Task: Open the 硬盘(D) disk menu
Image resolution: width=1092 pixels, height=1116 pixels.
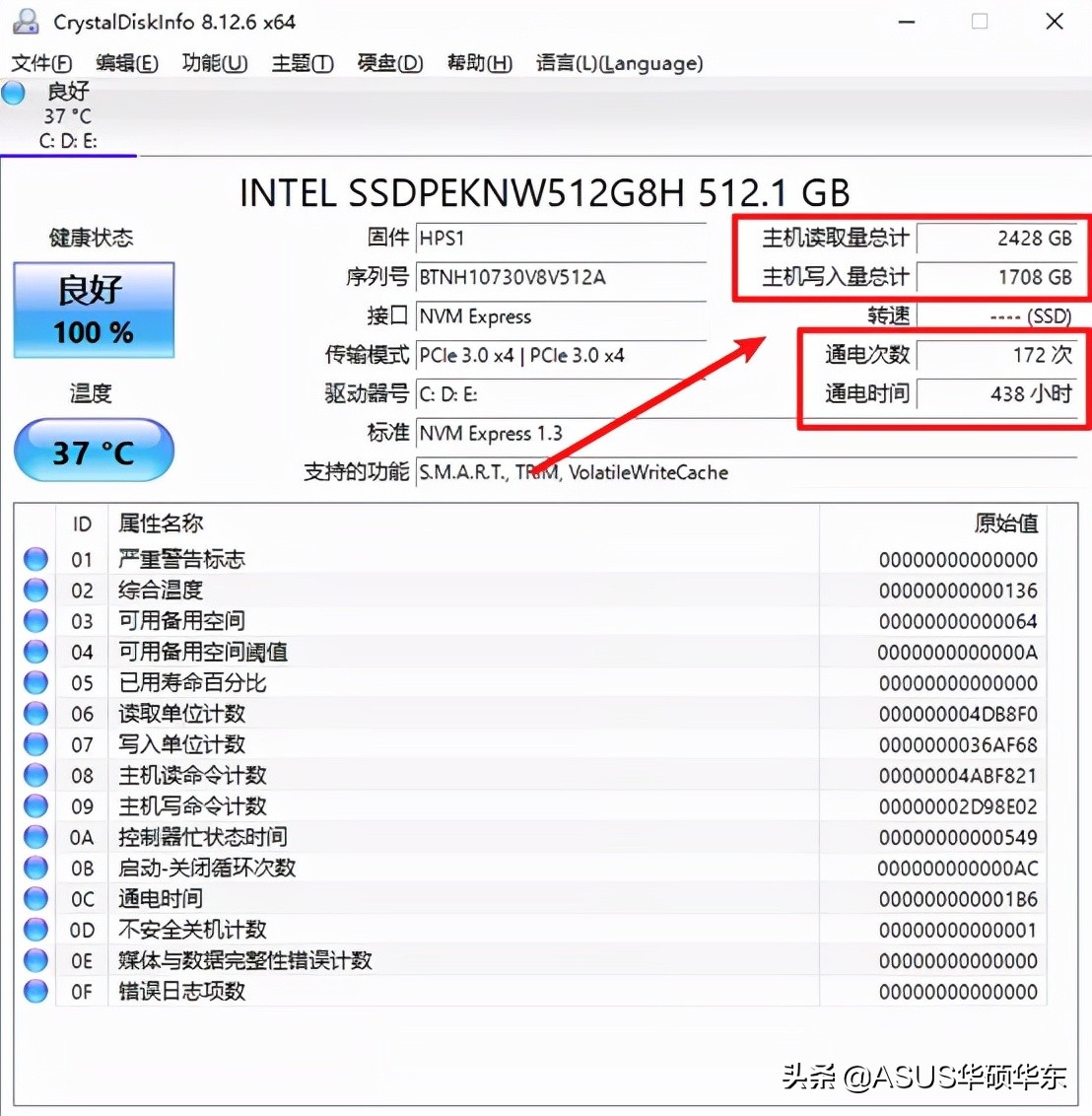Action: tap(390, 63)
